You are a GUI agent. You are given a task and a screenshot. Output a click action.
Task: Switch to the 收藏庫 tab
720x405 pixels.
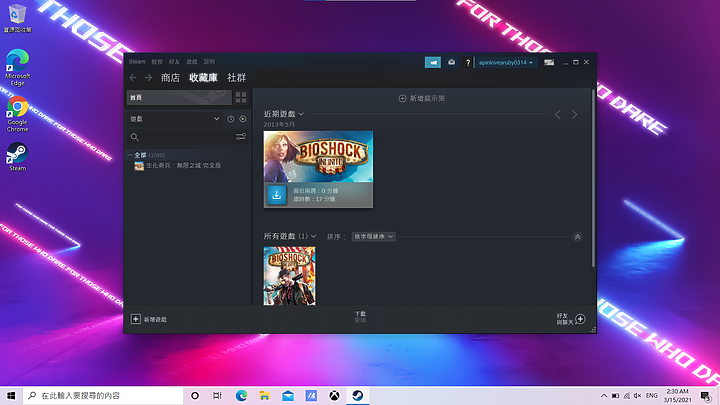point(203,78)
